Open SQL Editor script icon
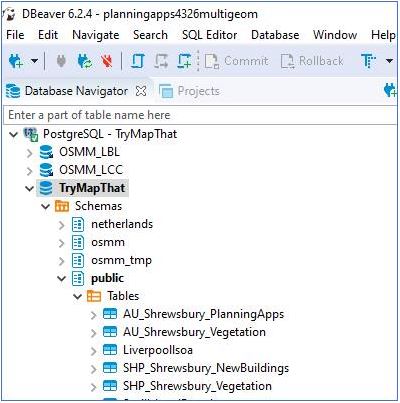The height and width of the screenshot is (403, 400). [138, 61]
